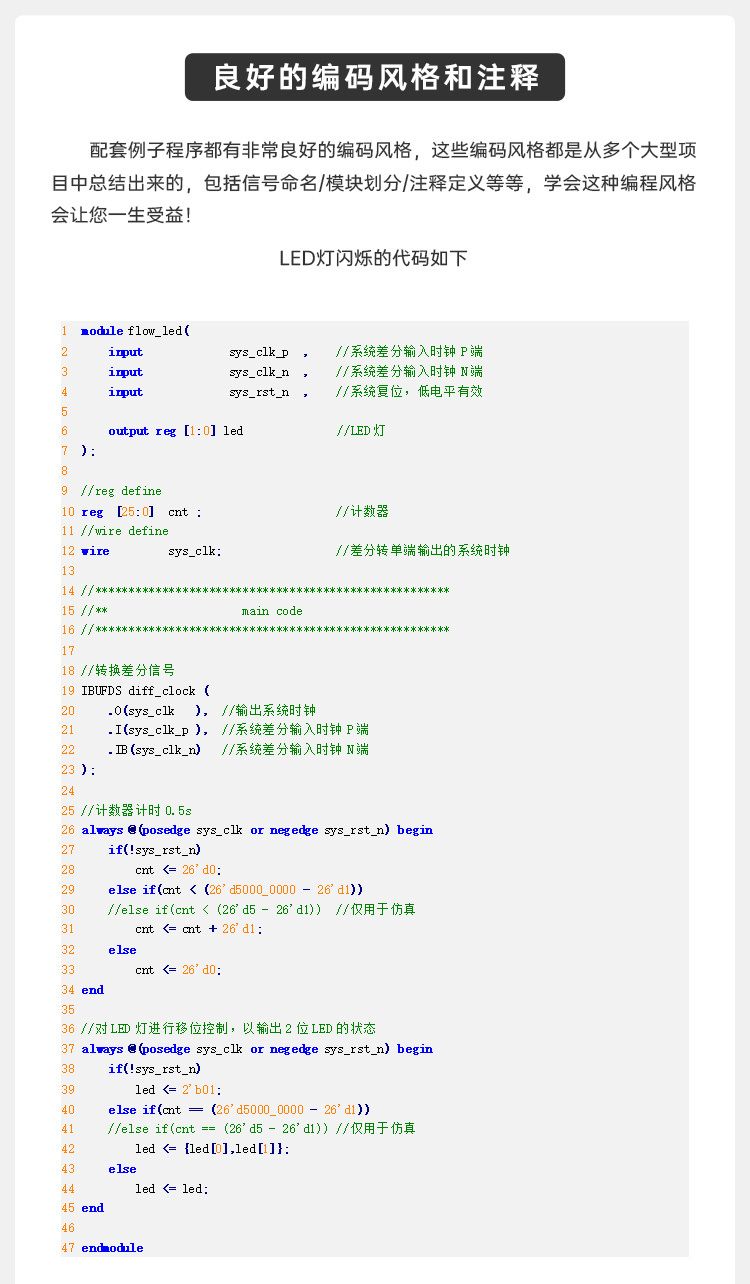The image size is (750, 1284).
Task: Click the comment //LED灯
Action: coord(360,431)
